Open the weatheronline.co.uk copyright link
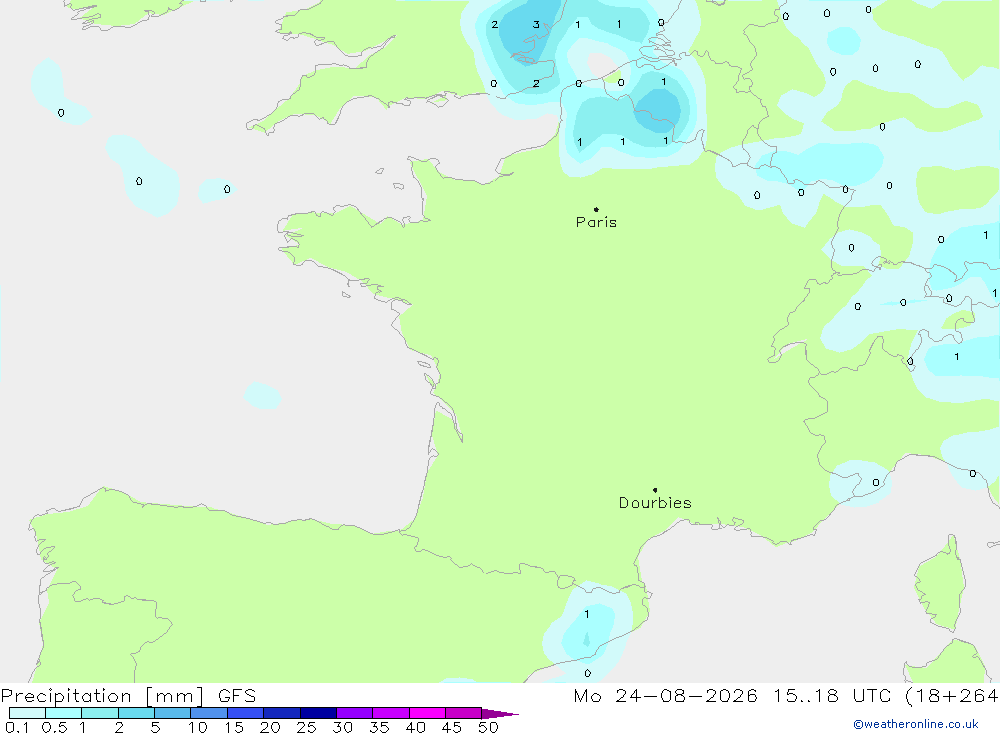The image size is (1000, 733). (915, 724)
